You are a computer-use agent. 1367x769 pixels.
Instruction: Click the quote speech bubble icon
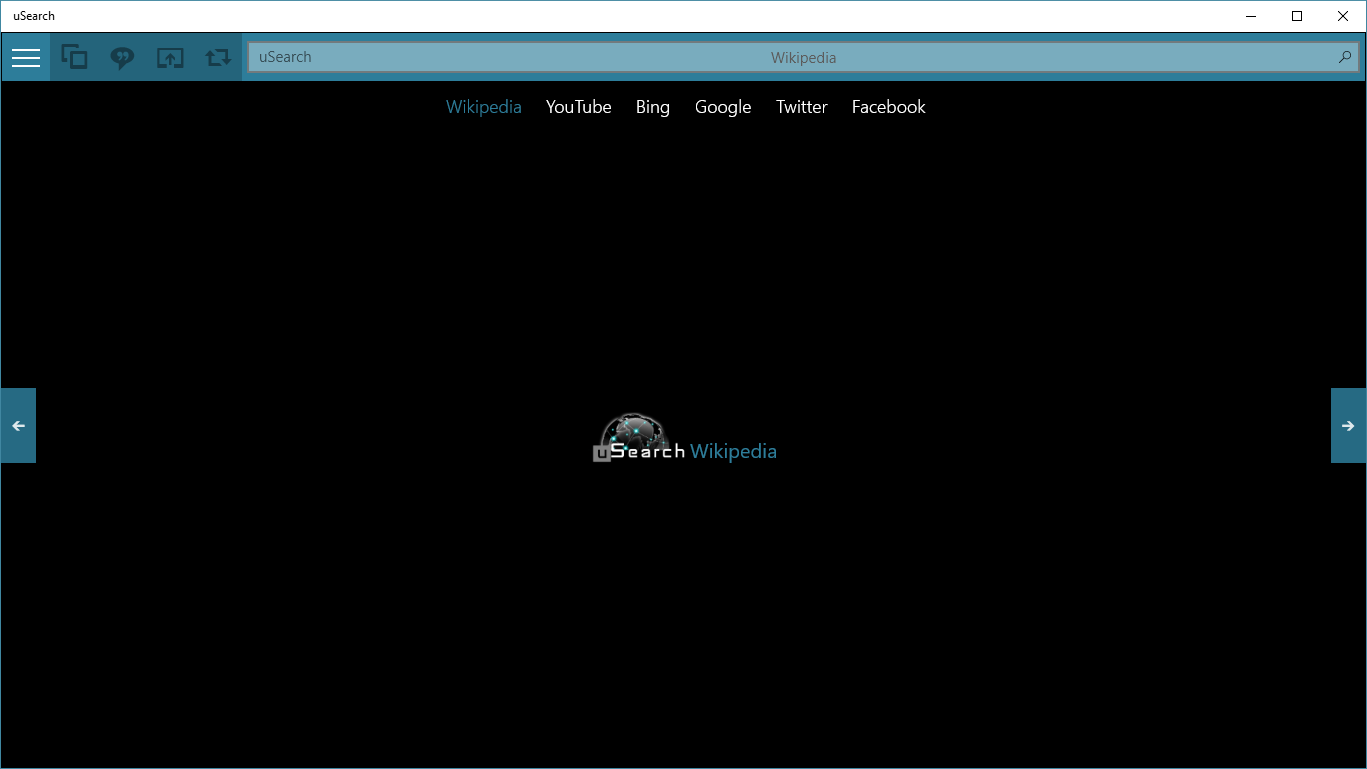click(x=122, y=57)
